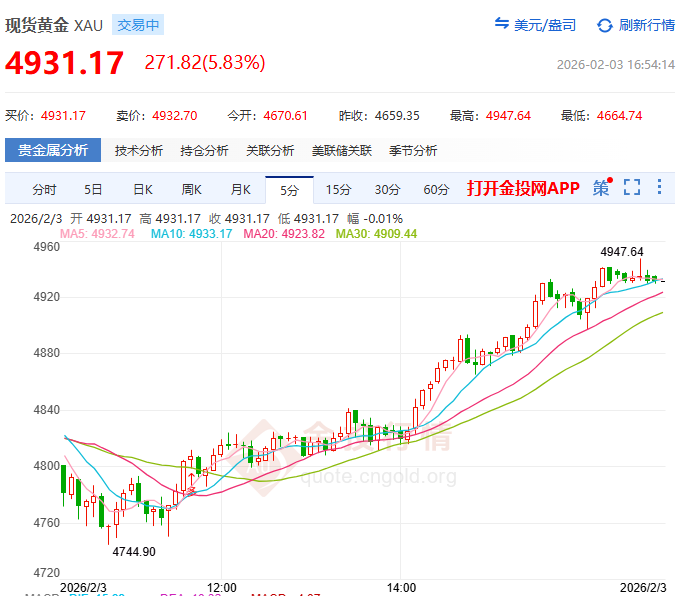Click the 卖价 value 4932.70

click(174, 116)
